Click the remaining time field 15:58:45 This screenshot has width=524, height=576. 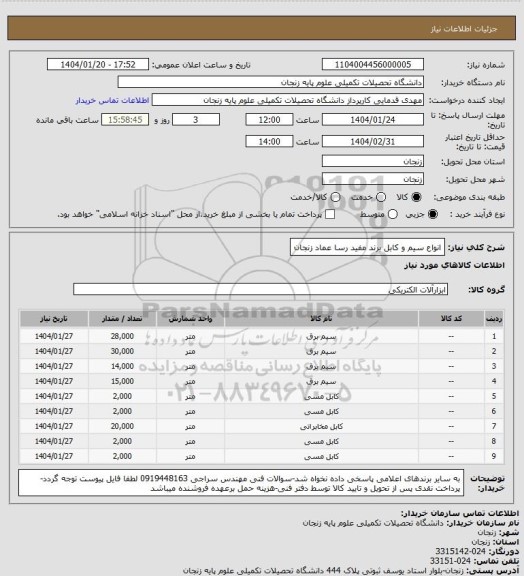pos(125,120)
